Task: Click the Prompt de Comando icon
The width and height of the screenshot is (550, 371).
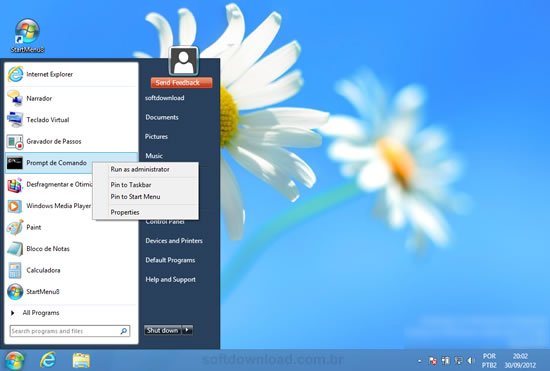Action: 15,163
